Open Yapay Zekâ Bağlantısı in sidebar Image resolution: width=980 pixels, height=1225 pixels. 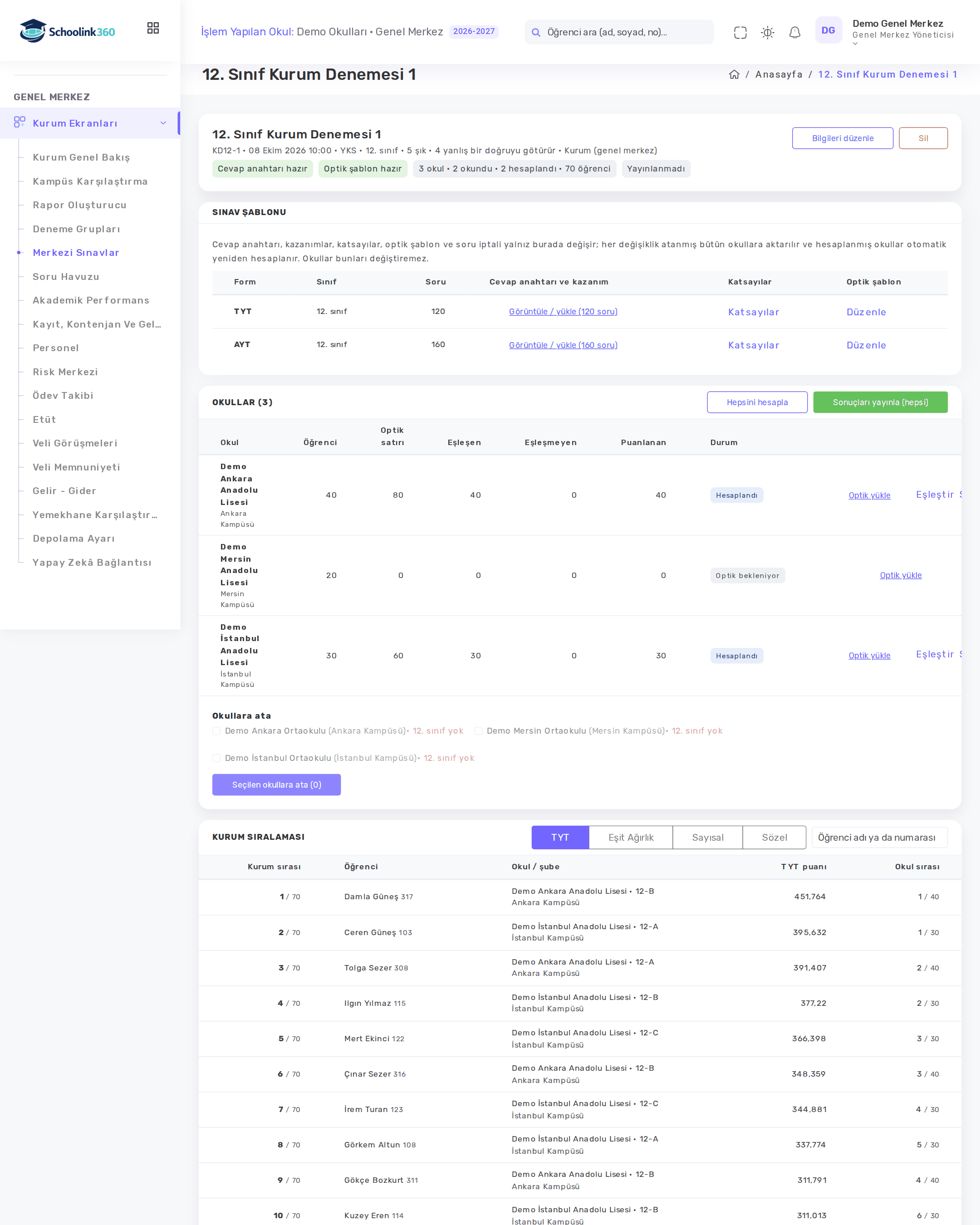[x=92, y=563]
